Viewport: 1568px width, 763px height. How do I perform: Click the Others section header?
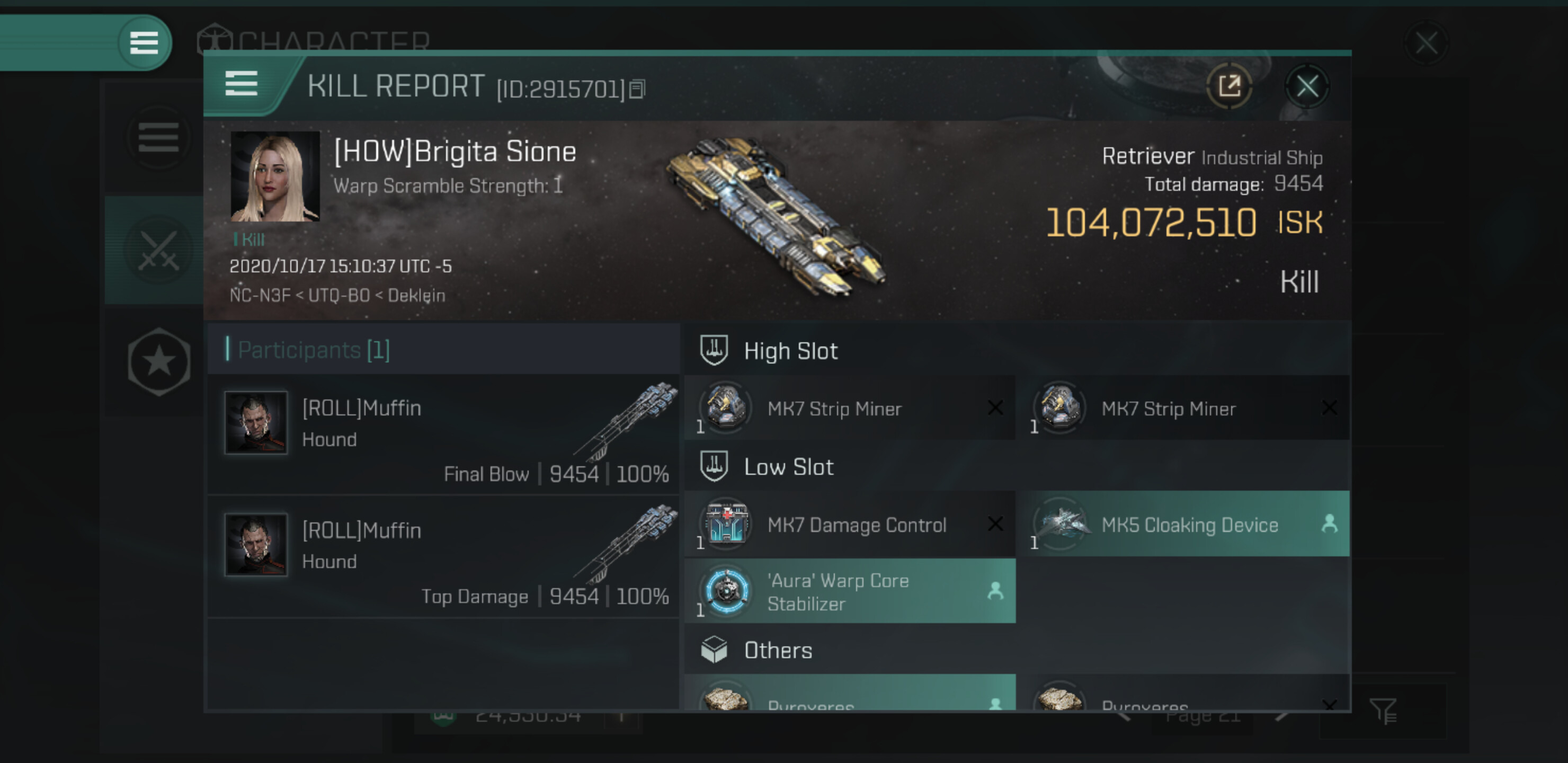777,650
